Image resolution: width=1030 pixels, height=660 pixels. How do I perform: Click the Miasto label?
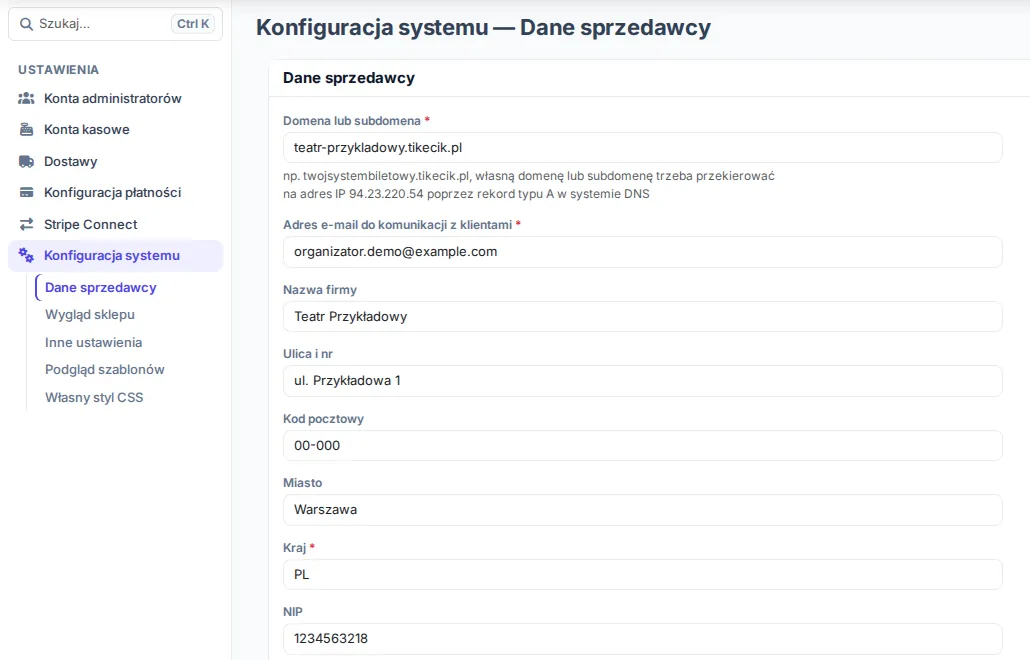303,483
